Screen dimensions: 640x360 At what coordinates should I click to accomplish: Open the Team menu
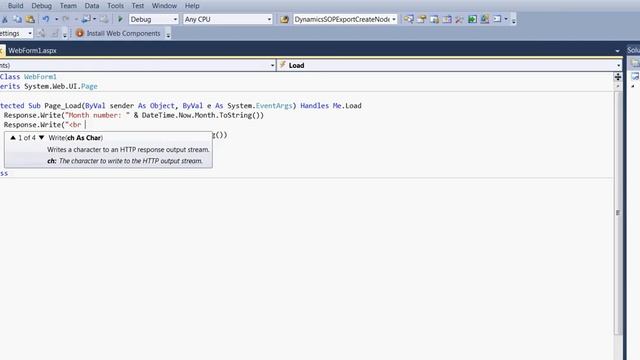pos(68,6)
